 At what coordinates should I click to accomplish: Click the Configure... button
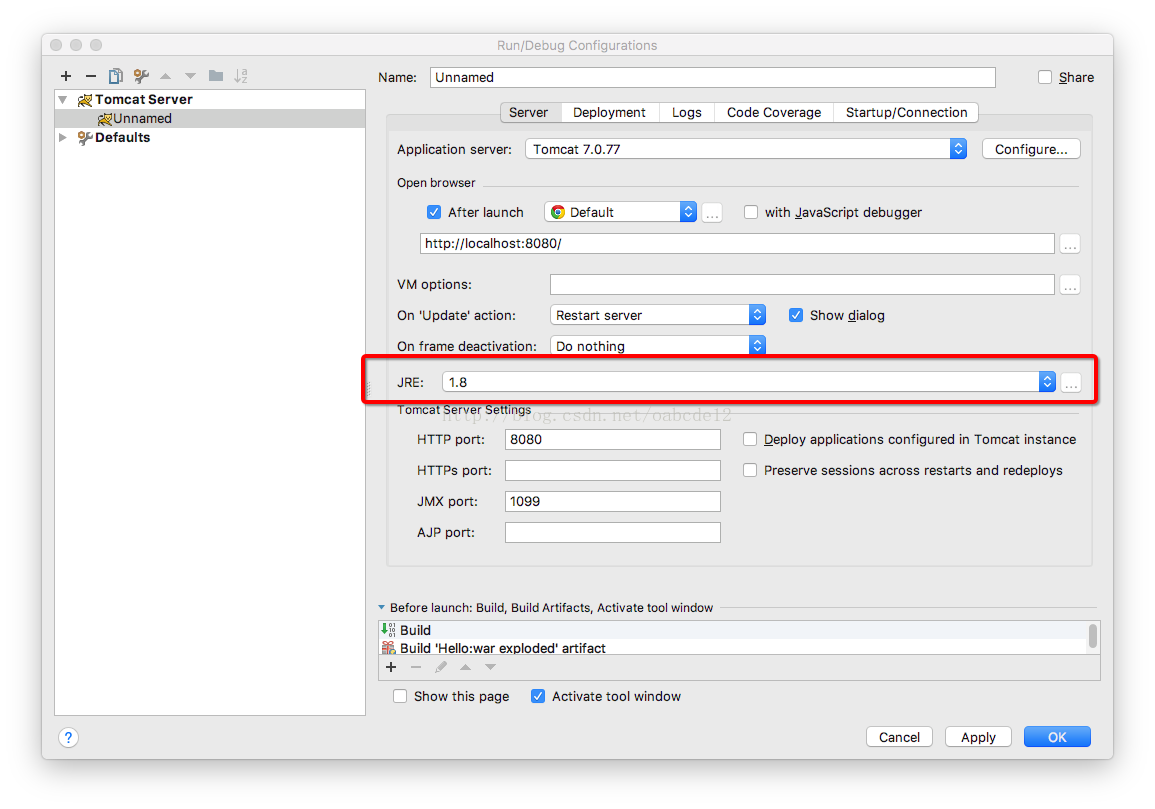tap(1031, 149)
